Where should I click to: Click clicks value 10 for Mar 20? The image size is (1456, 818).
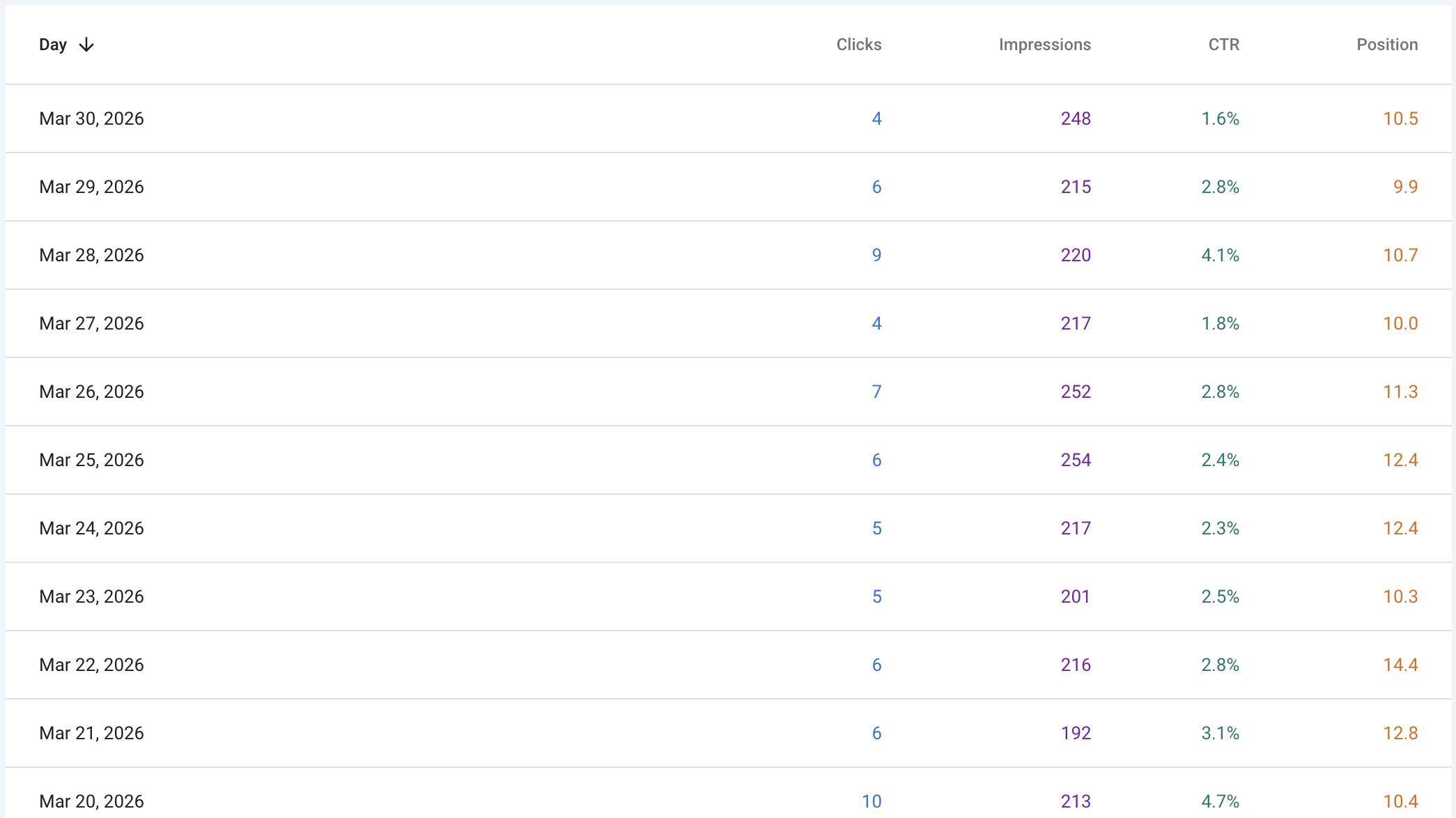coord(871,801)
